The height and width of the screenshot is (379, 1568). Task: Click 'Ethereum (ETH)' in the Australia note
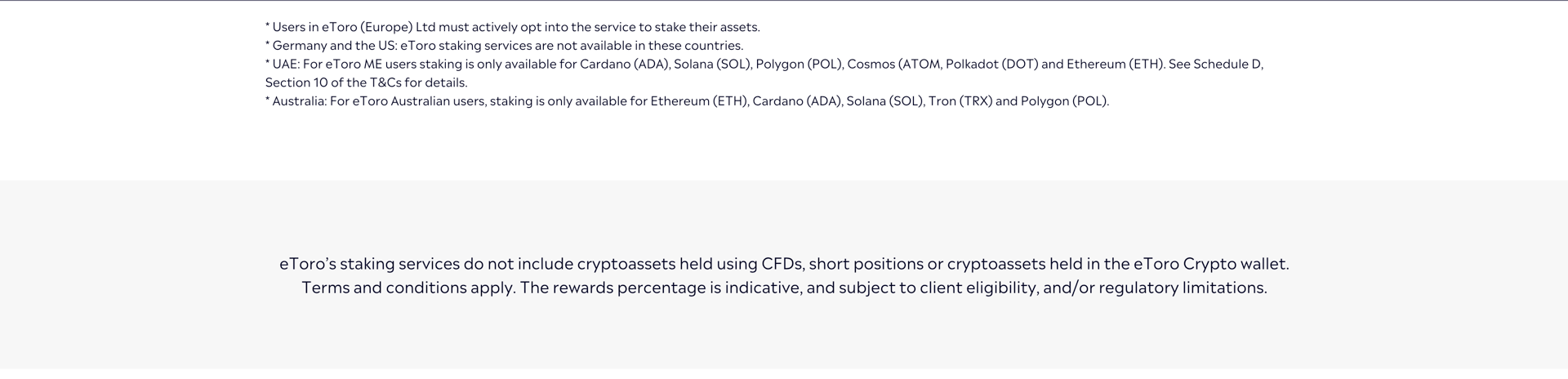click(698, 101)
